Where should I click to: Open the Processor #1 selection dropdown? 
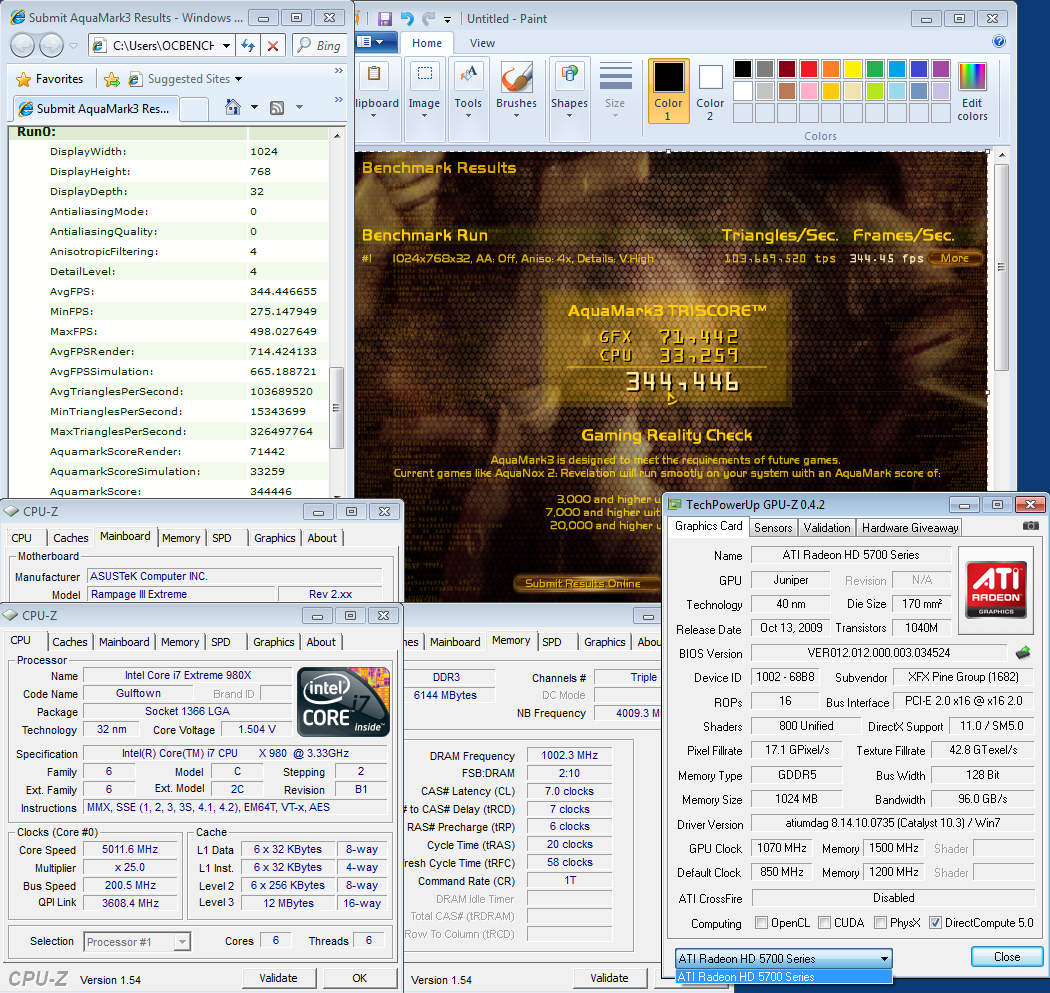click(137, 941)
